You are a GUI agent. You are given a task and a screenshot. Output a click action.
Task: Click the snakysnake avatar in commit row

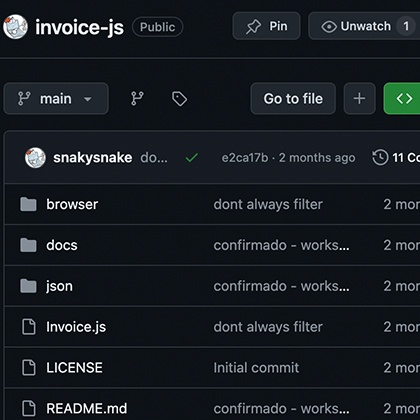click(x=35, y=158)
